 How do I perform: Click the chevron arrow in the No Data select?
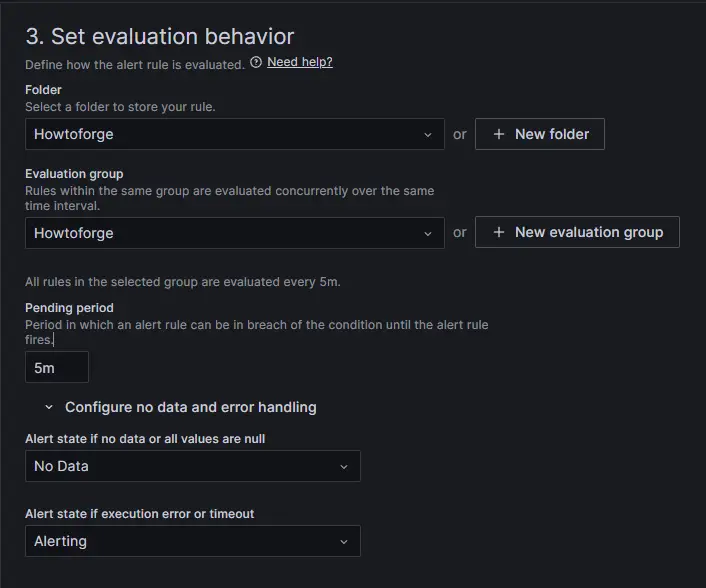(344, 466)
